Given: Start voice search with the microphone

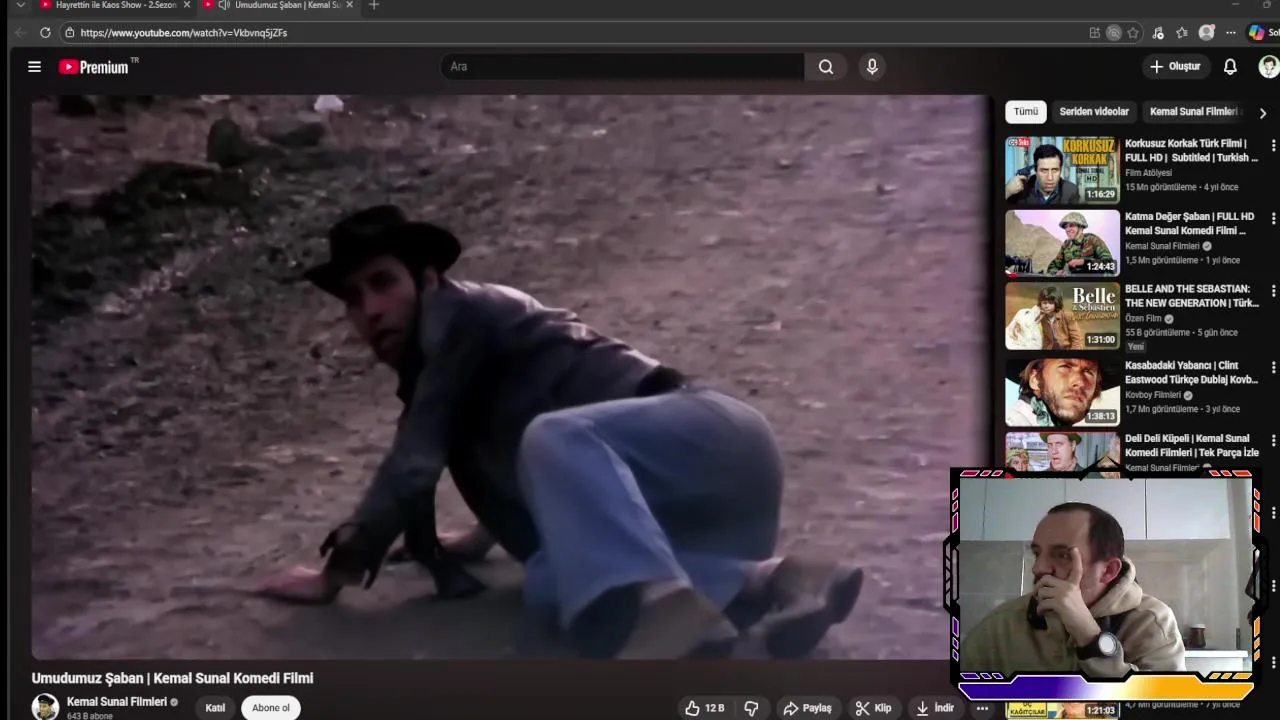Looking at the screenshot, I should point(872,67).
